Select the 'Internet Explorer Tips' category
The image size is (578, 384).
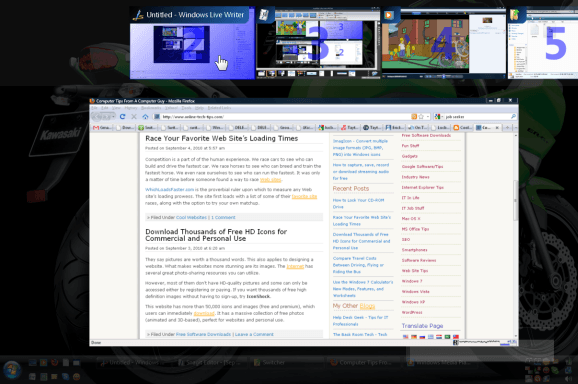422,188
